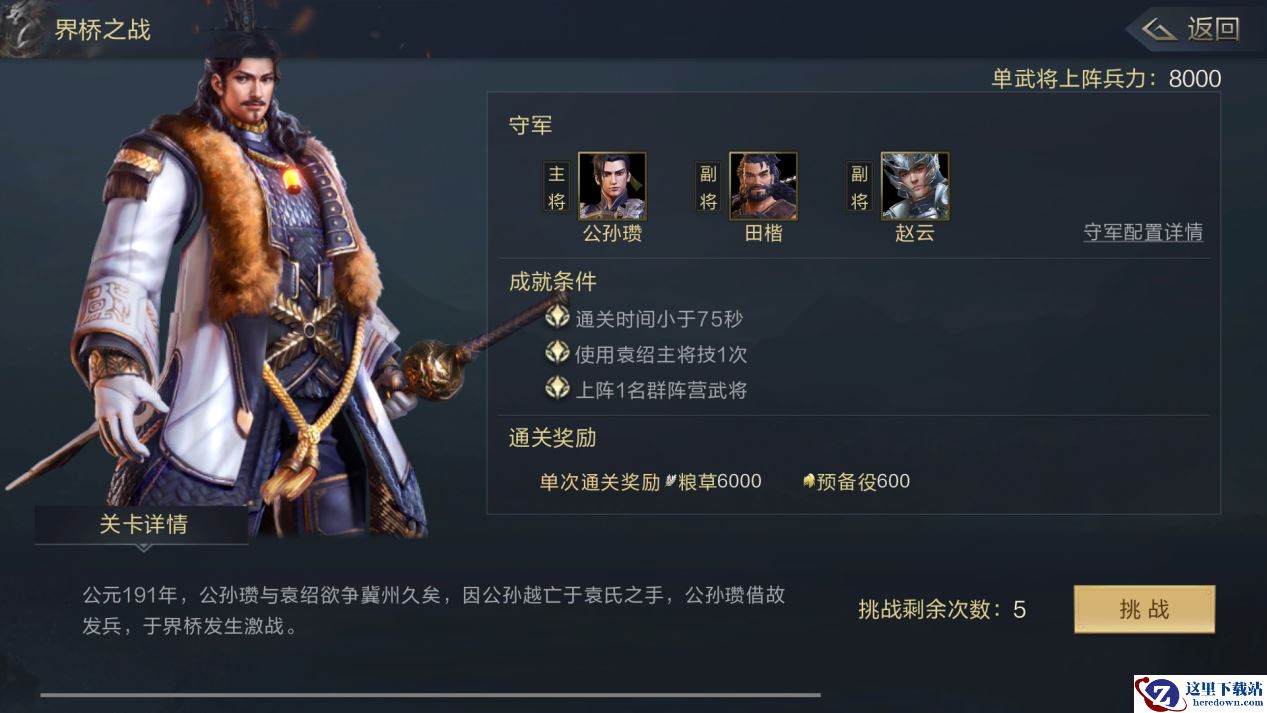
Task: Click the 主将 badge beside 公孙瓒
Action: tap(557, 187)
